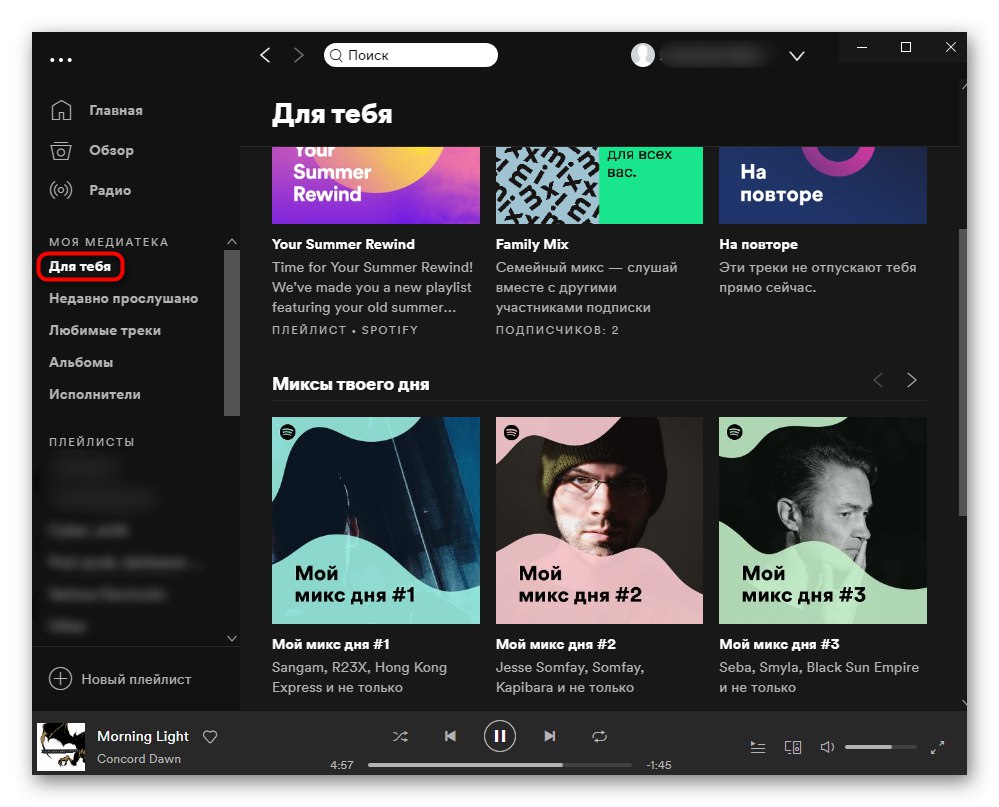Click the Мой микс дня #2 title
Viewport: 999px width, 807px height.
556,645
